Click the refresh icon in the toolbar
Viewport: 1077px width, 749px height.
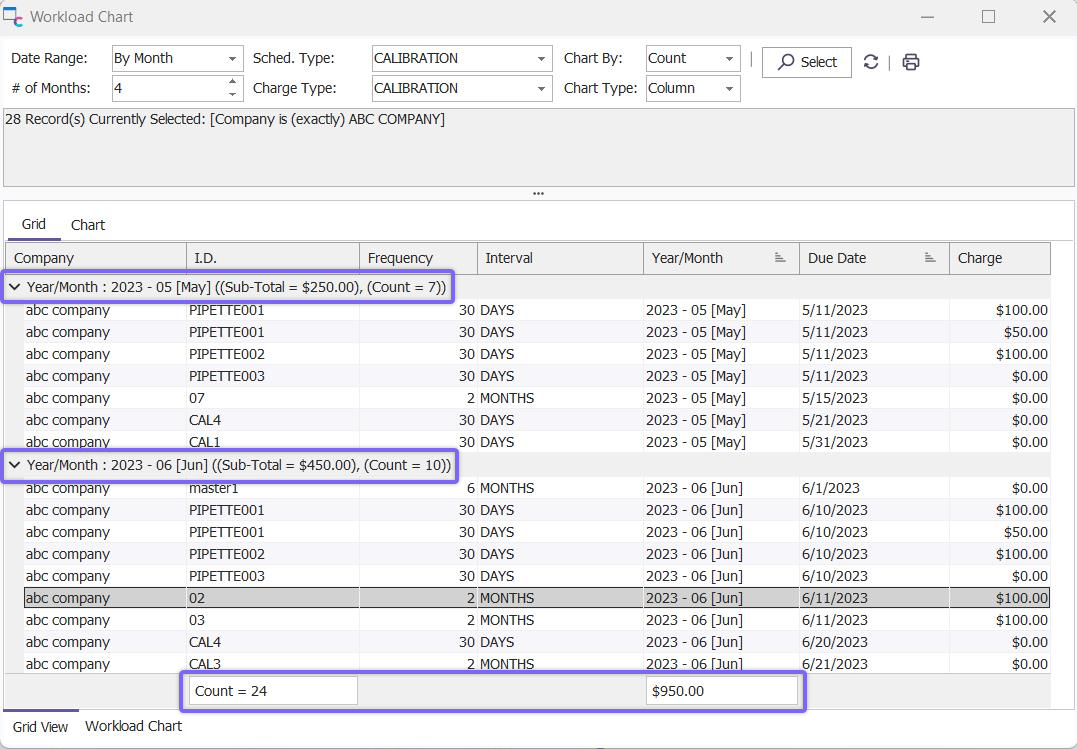(871, 62)
